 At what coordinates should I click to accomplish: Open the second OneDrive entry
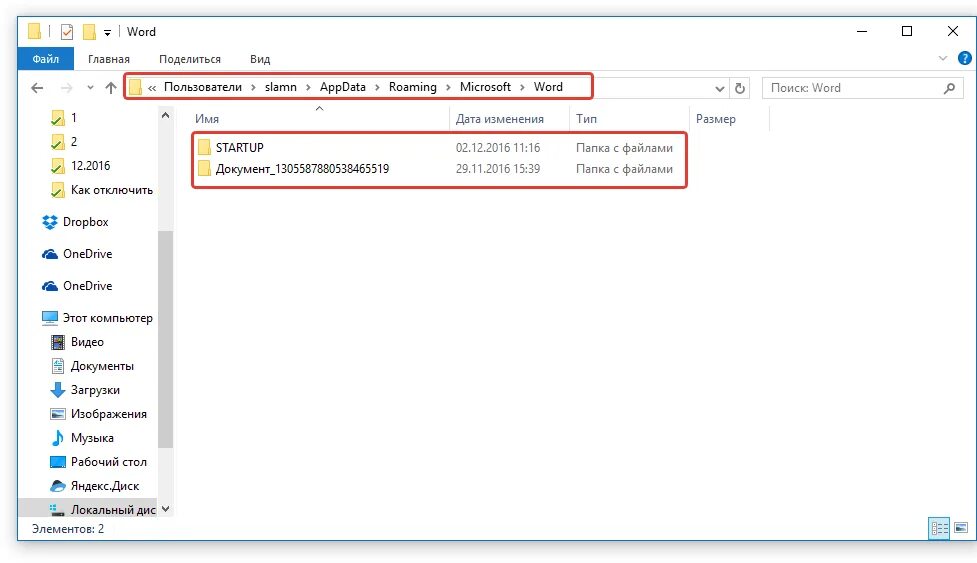[x=87, y=286]
